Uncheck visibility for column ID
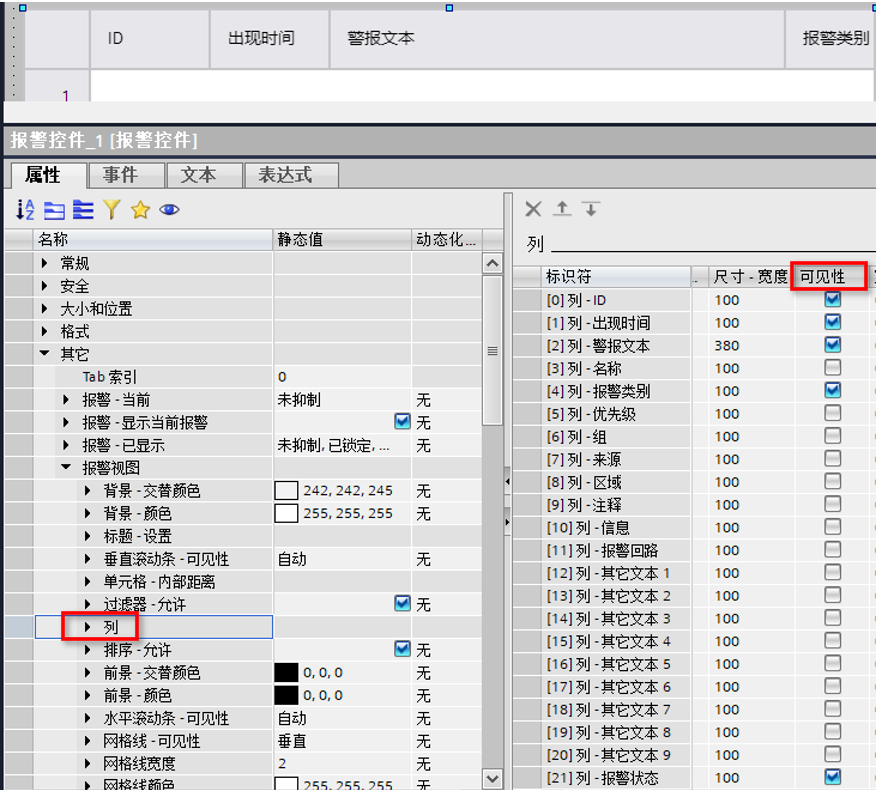 832,300
